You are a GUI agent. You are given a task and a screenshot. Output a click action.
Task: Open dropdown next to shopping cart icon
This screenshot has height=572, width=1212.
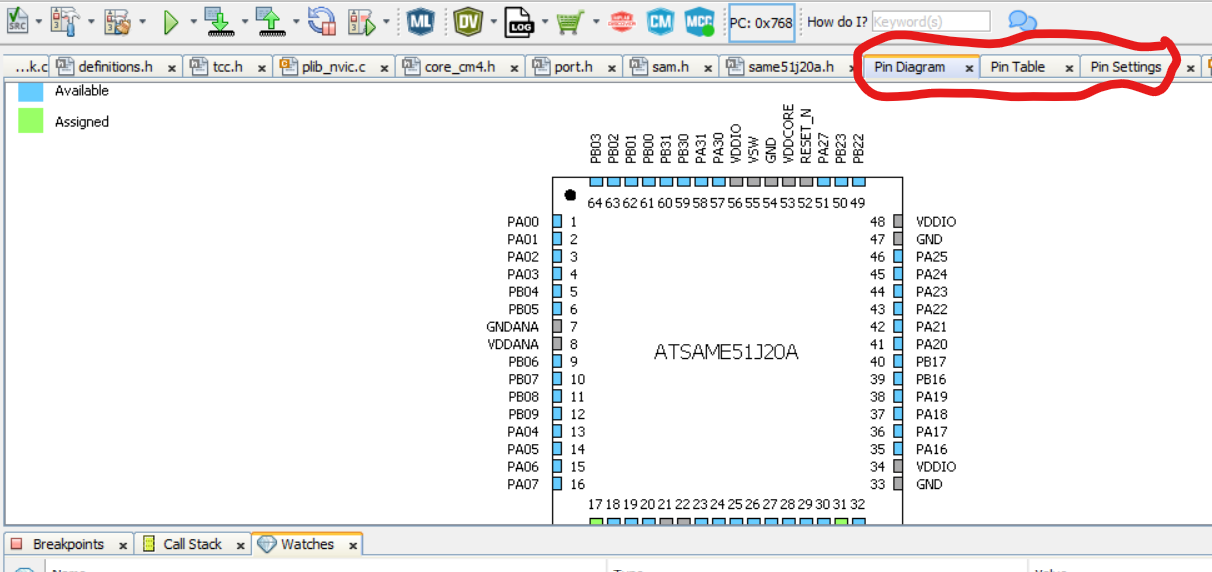(x=596, y=21)
